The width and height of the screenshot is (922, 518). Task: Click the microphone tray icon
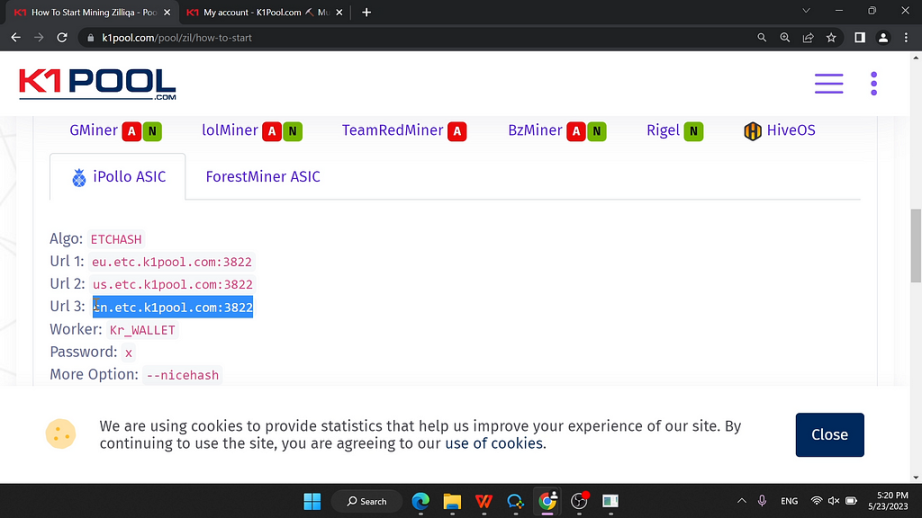click(x=762, y=501)
